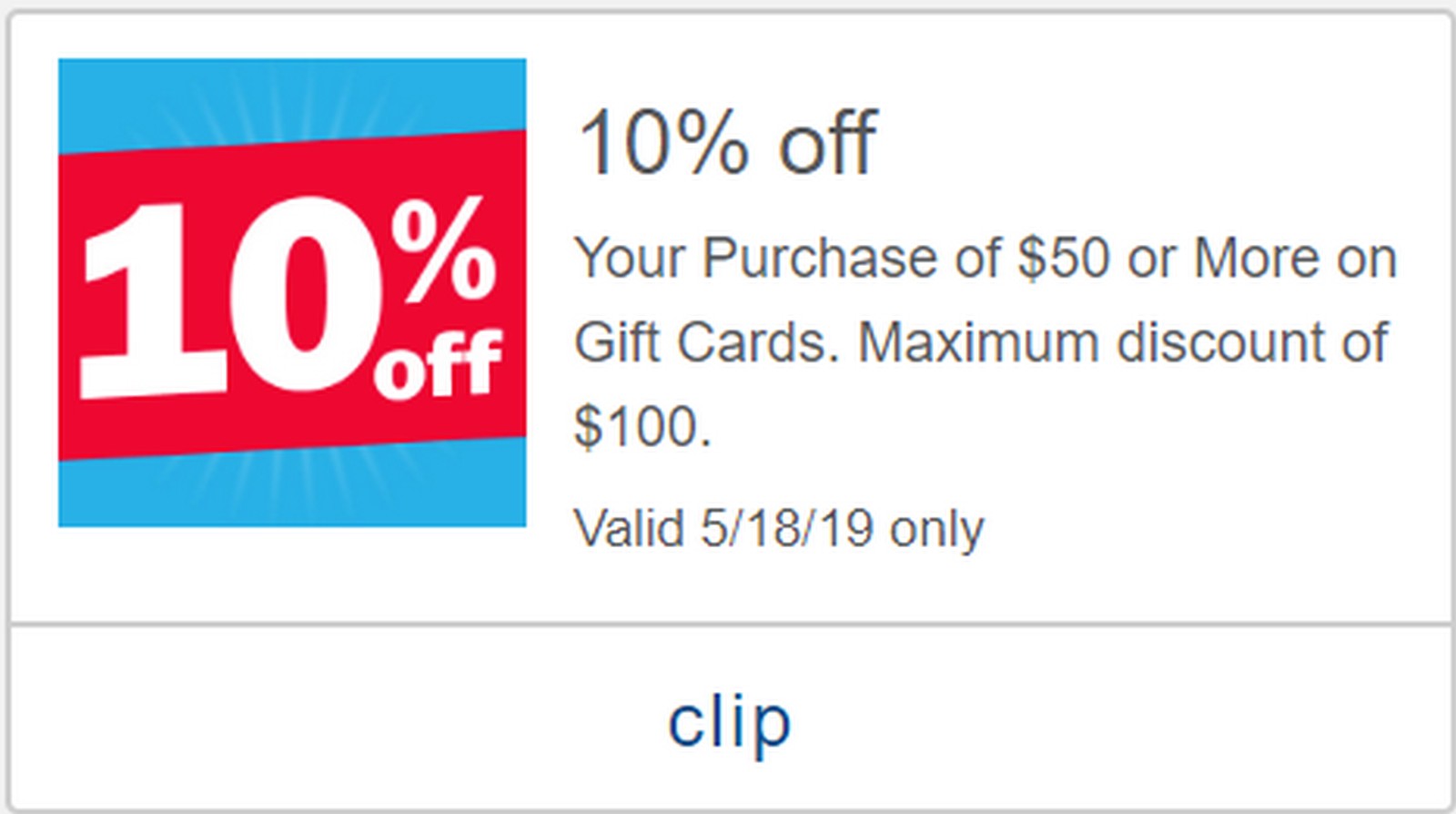1456x814 pixels.
Task: Click the date "5/18/19"
Action: coord(787,528)
